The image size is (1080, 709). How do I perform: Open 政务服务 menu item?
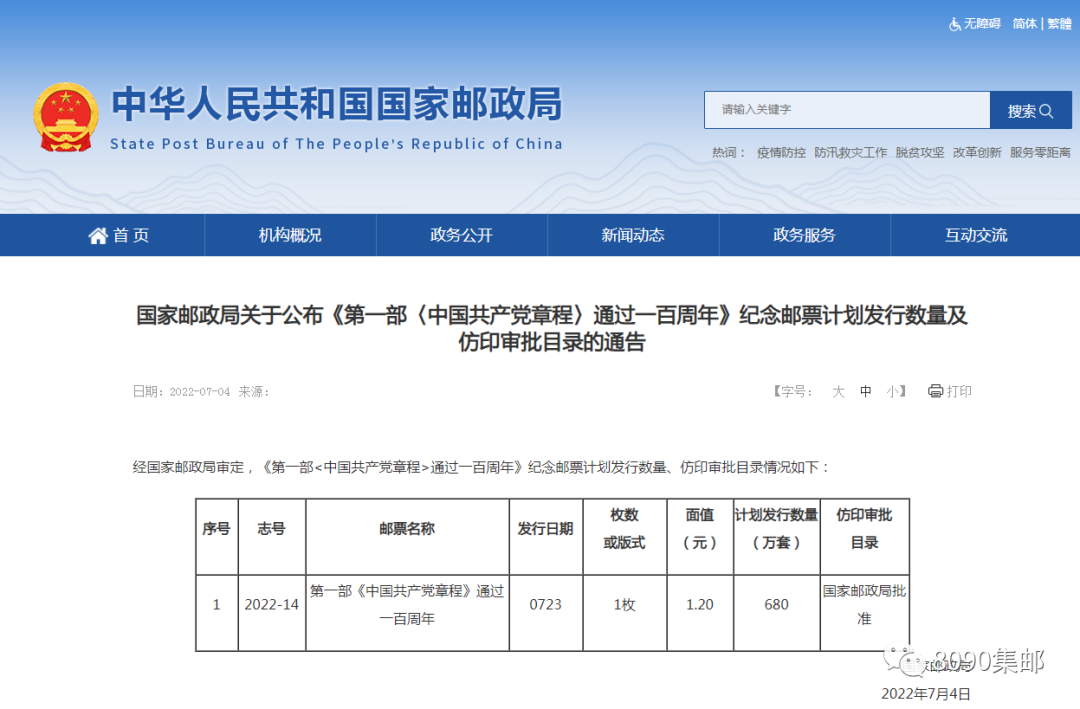[x=804, y=236]
